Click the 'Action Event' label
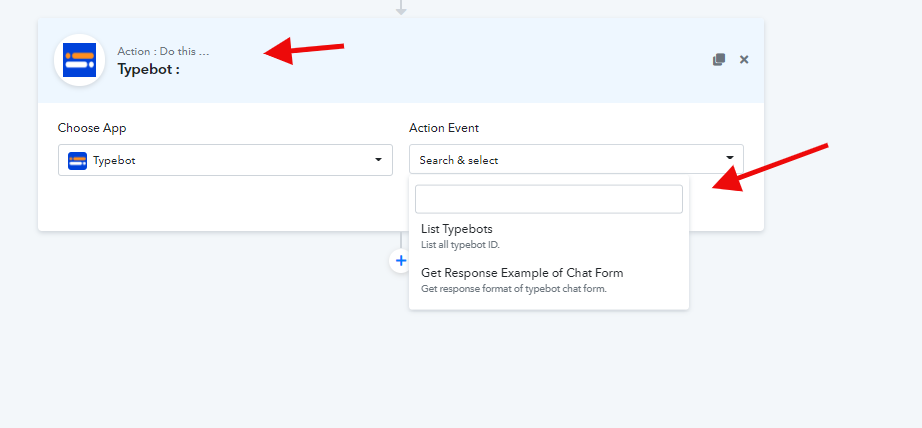This screenshot has width=922, height=428. coord(444,128)
